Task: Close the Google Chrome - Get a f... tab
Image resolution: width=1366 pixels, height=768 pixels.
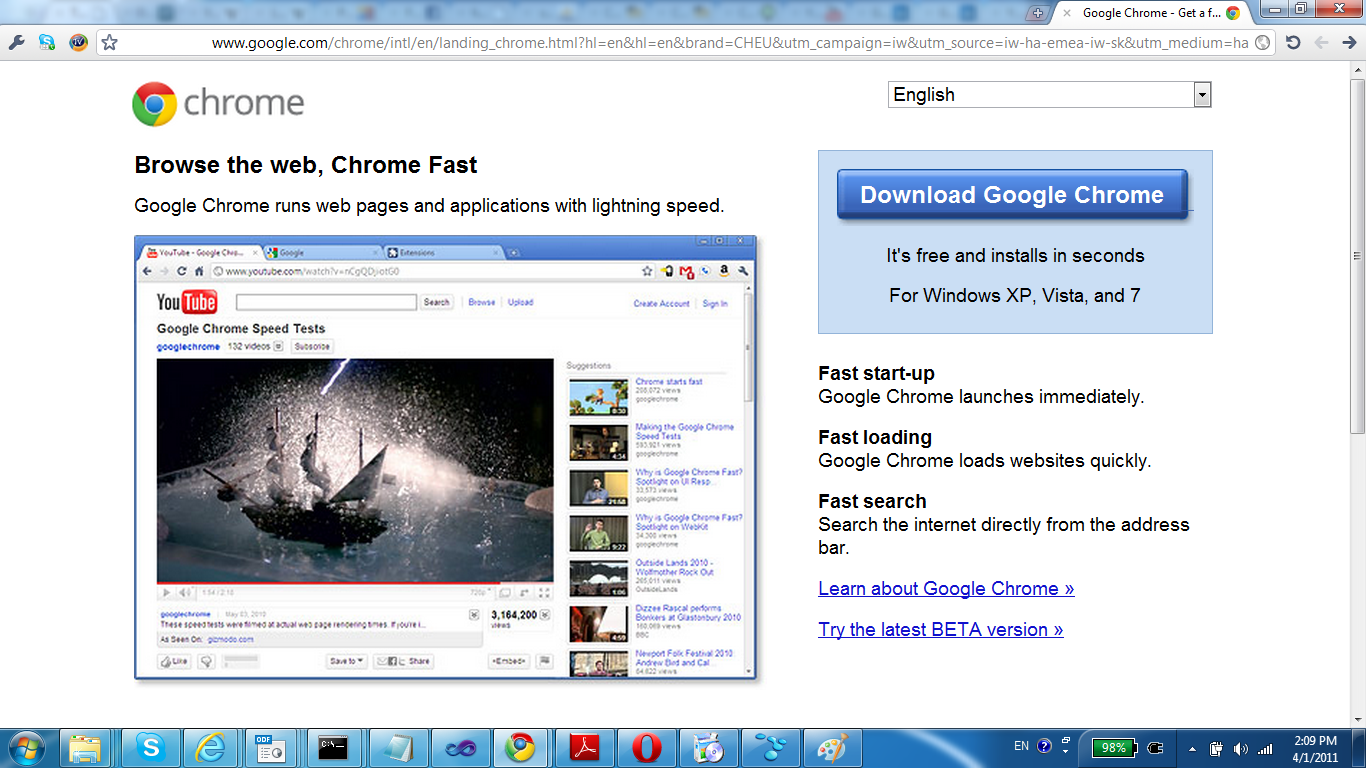Action: point(1067,13)
